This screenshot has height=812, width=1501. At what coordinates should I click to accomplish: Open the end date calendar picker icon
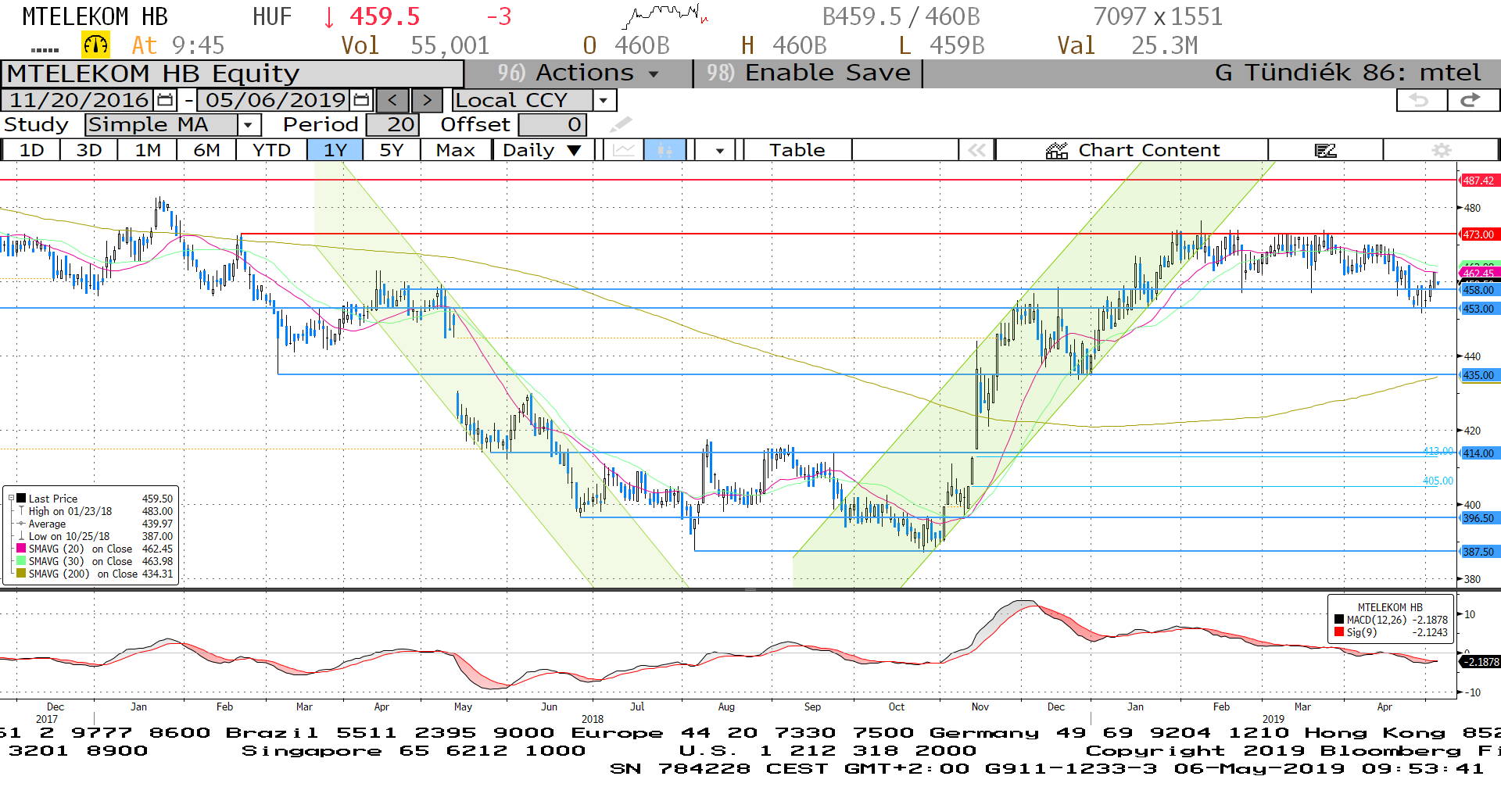(361, 100)
